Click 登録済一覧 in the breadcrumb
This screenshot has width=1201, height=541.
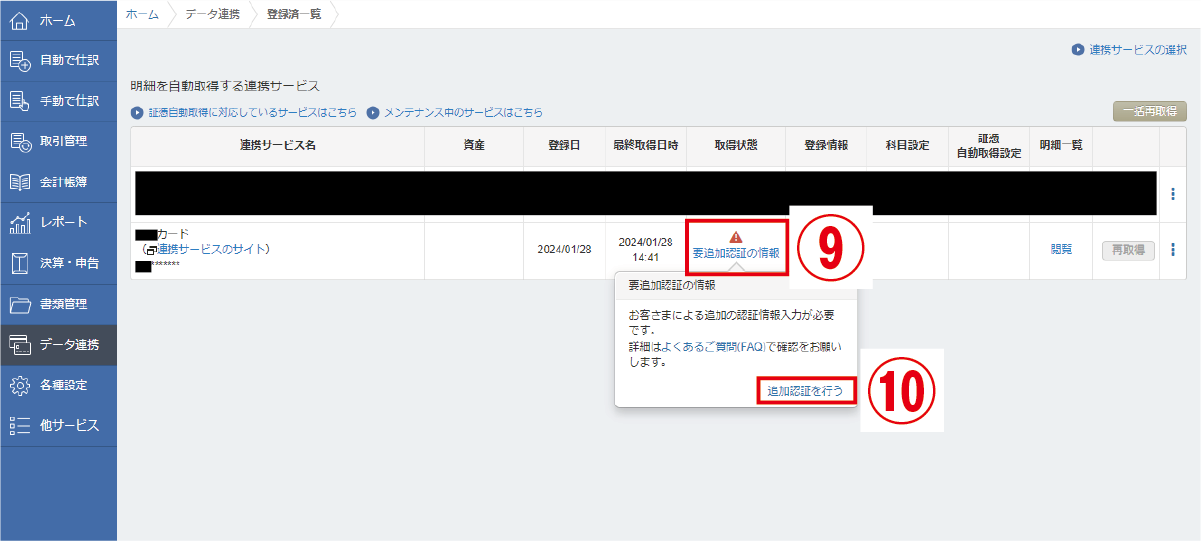(294, 14)
